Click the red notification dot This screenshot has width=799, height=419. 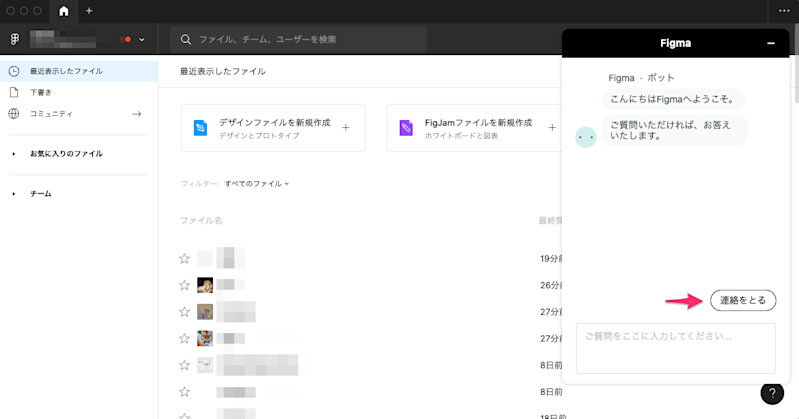pos(128,39)
